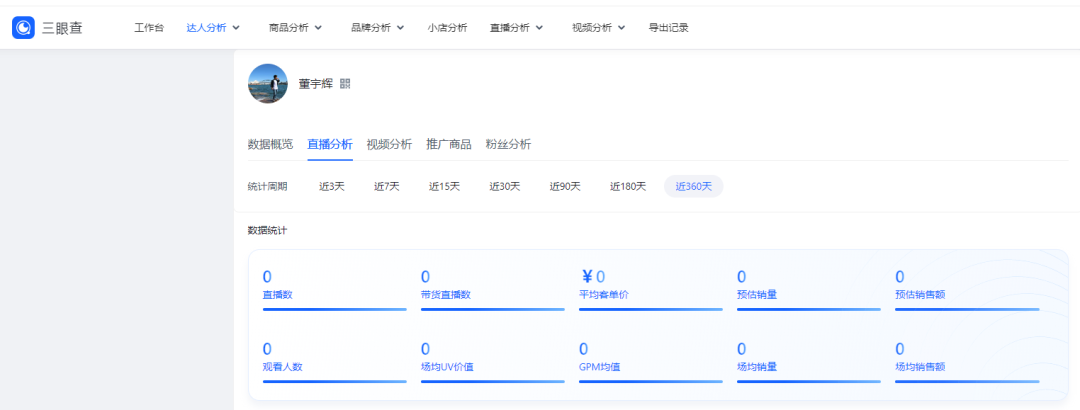Click the progress bar under 预估销售额
This screenshot has width=1080, height=410.
pos(967,309)
